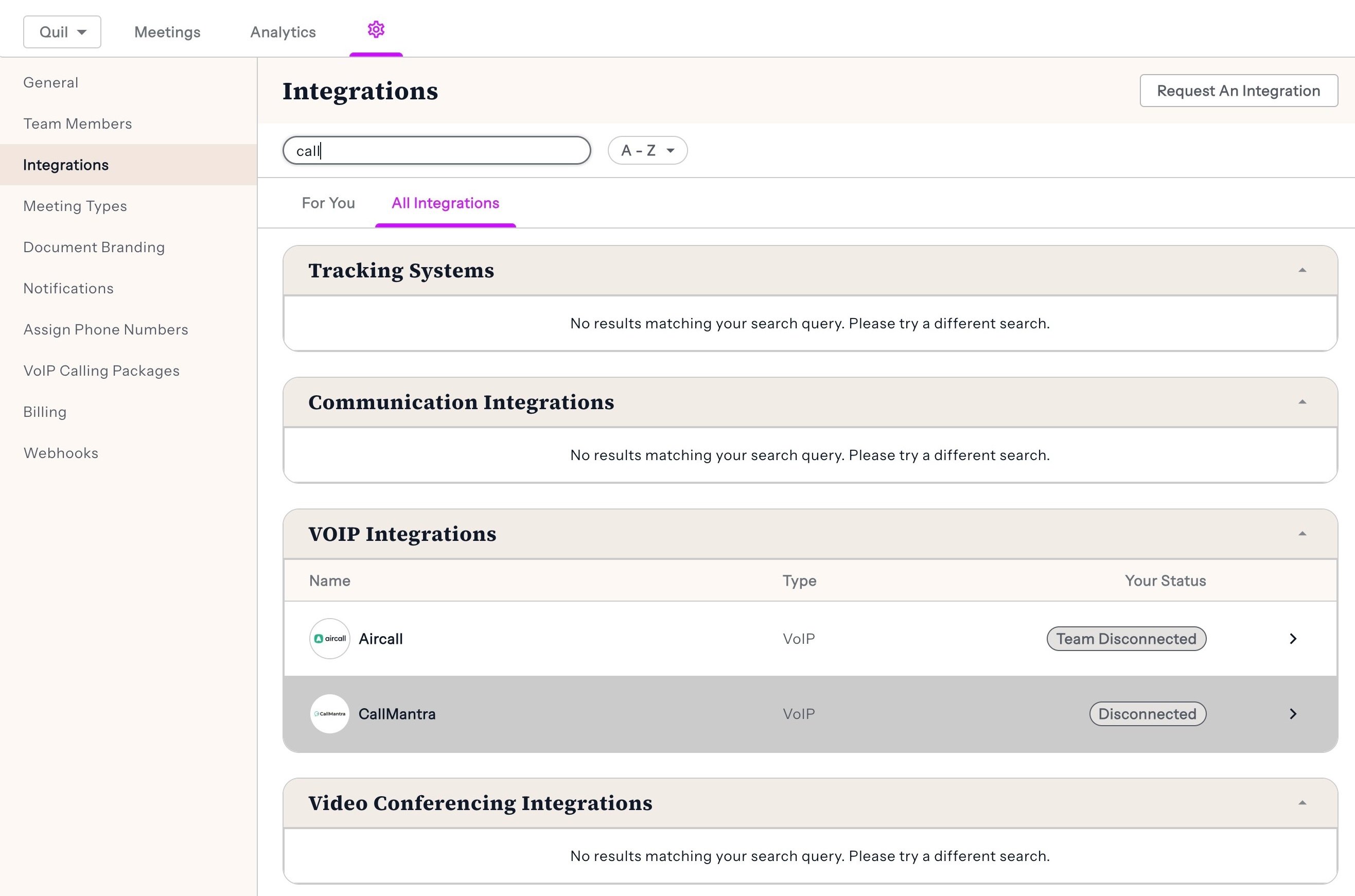Click the CallMantra logo icon
This screenshot has width=1355, height=896.
329,714
